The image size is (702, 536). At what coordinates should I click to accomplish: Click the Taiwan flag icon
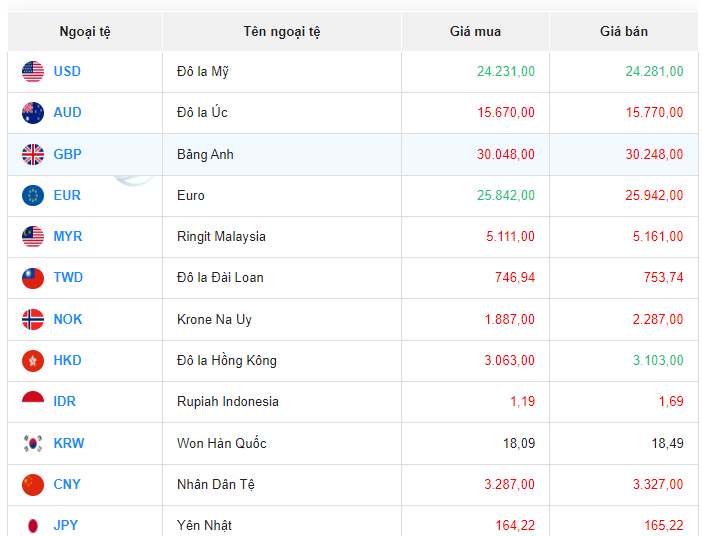point(33,278)
